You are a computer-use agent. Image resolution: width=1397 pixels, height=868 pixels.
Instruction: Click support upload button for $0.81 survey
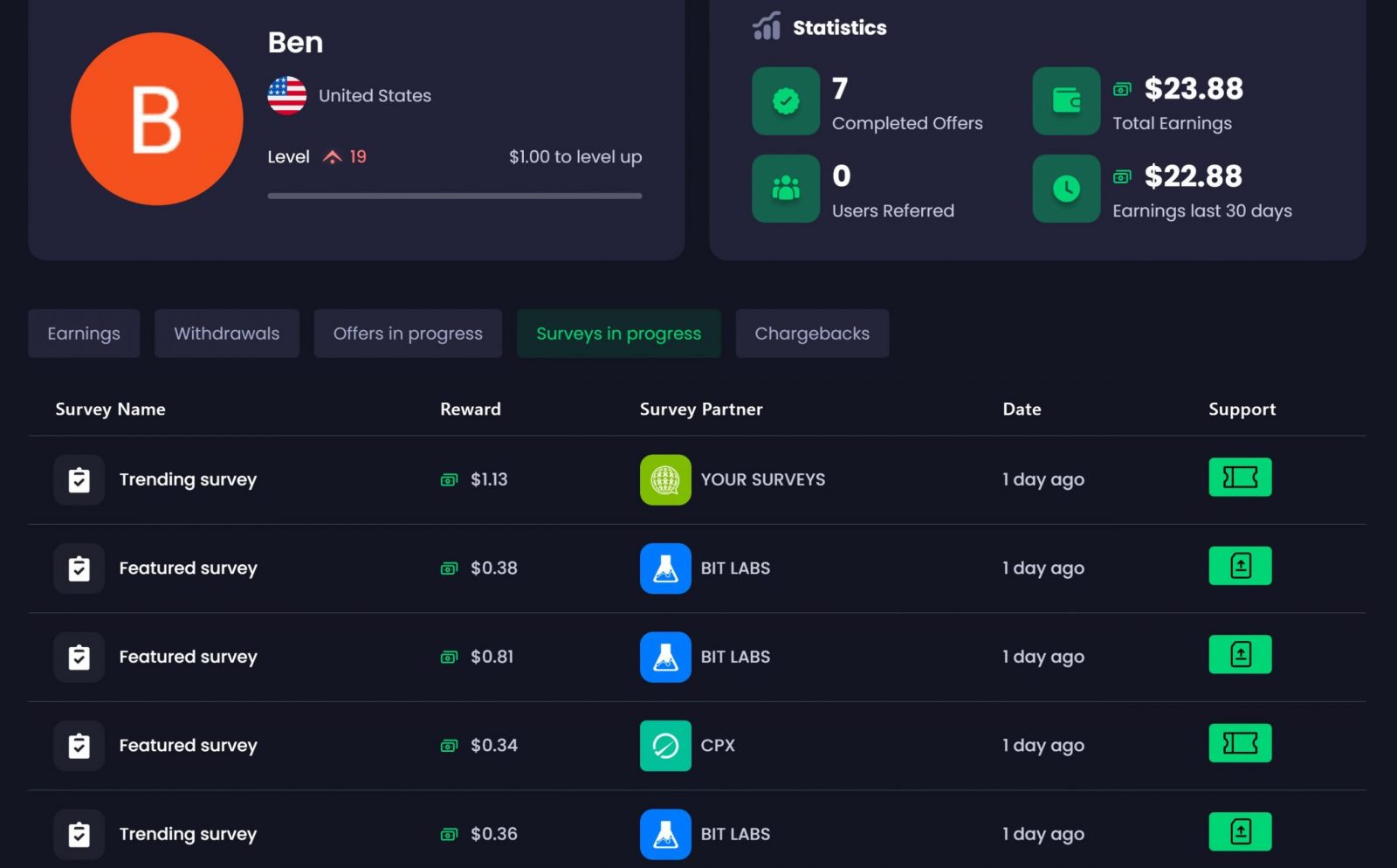pyautogui.click(x=1240, y=655)
